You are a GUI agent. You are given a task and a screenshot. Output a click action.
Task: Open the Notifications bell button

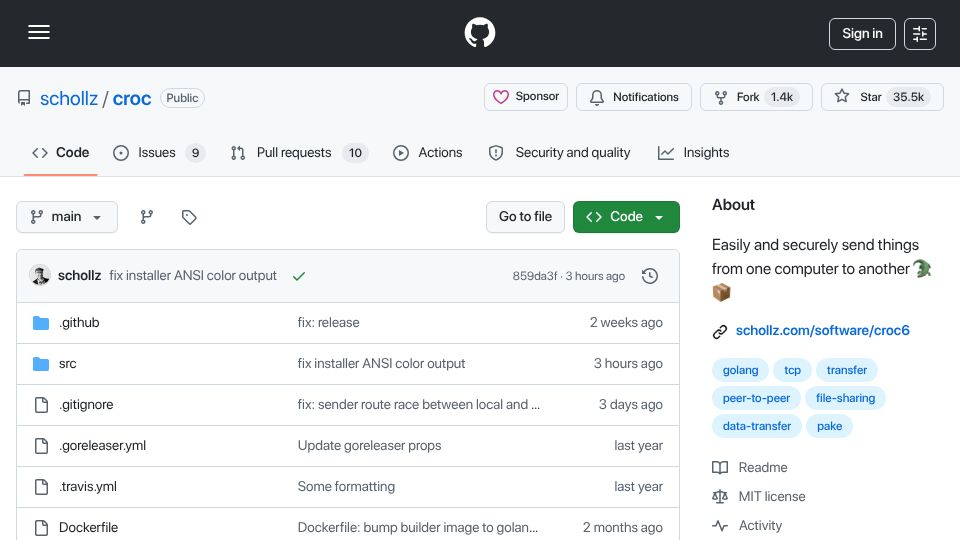634,97
